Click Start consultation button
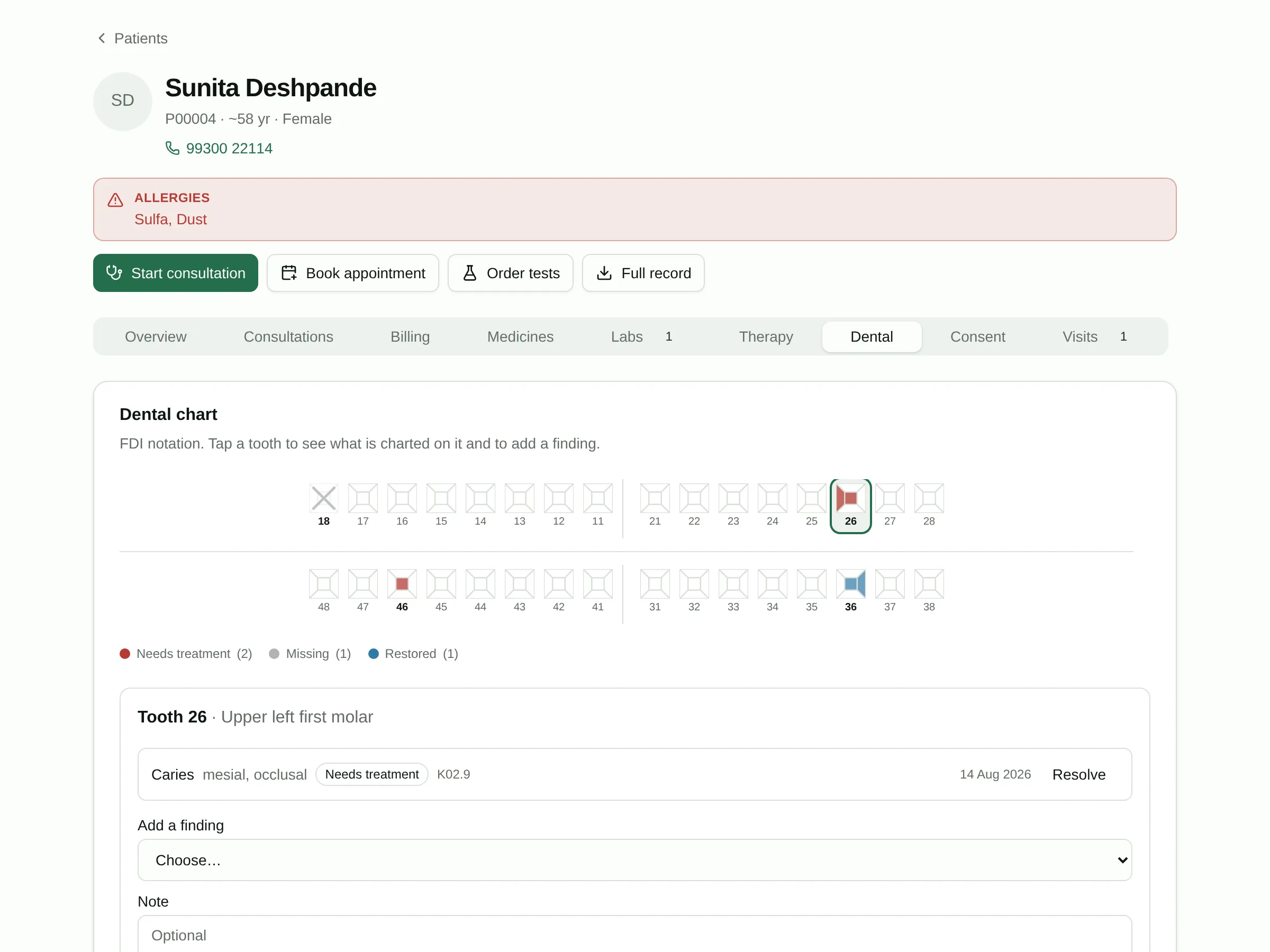Viewport: 1270px width, 952px height. tap(176, 273)
